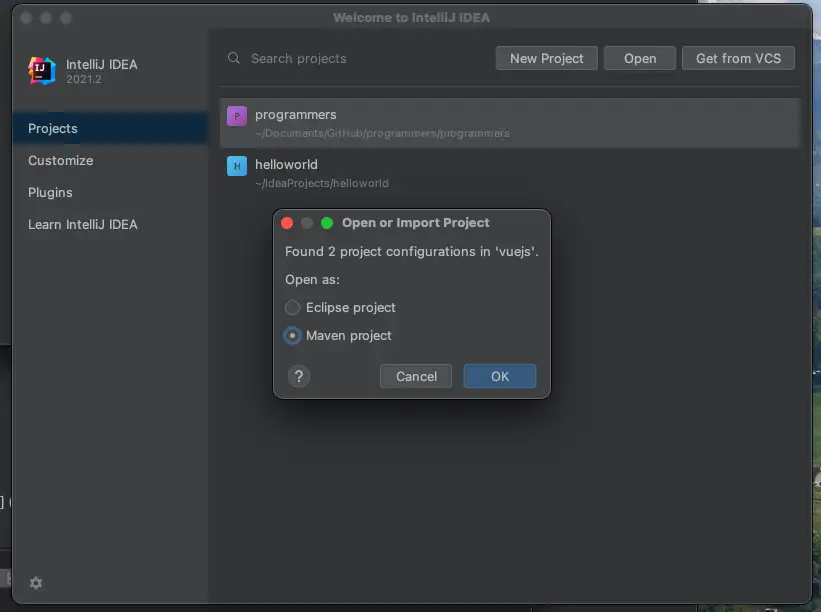Open the Plugins sidebar tab
The image size is (821, 612).
(x=110, y=192)
